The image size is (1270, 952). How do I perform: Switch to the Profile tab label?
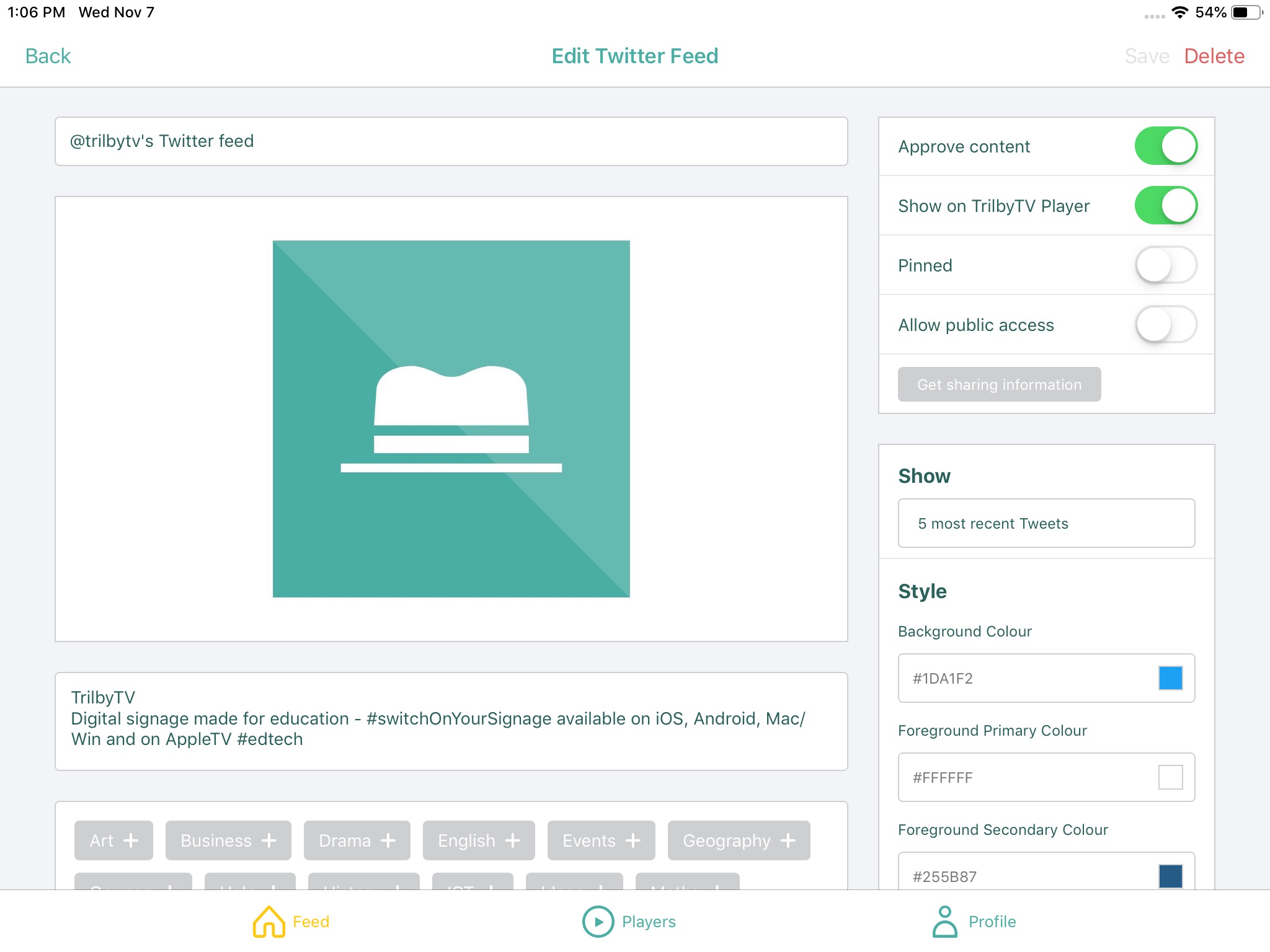992,922
